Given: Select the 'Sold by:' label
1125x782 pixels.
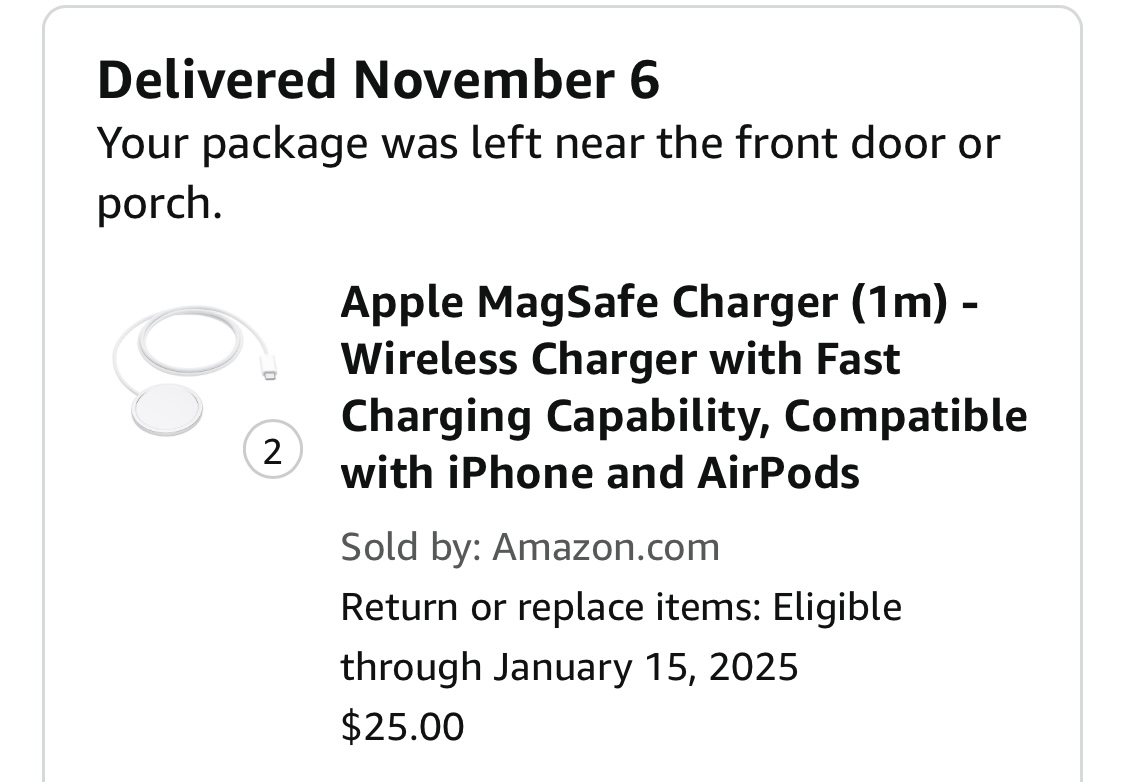Looking at the screenshot, I should click(411, 547).
